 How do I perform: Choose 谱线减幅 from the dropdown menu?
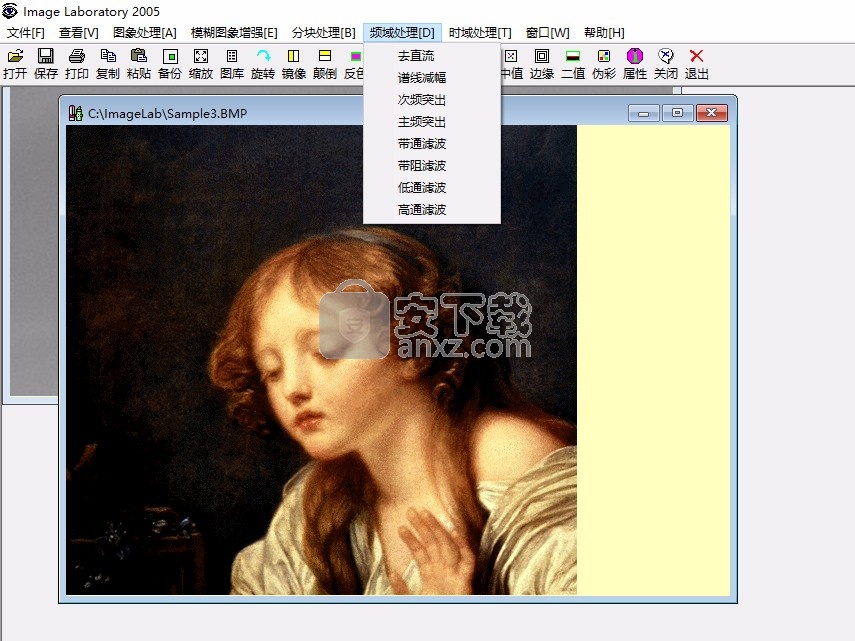tap(432, 78)
